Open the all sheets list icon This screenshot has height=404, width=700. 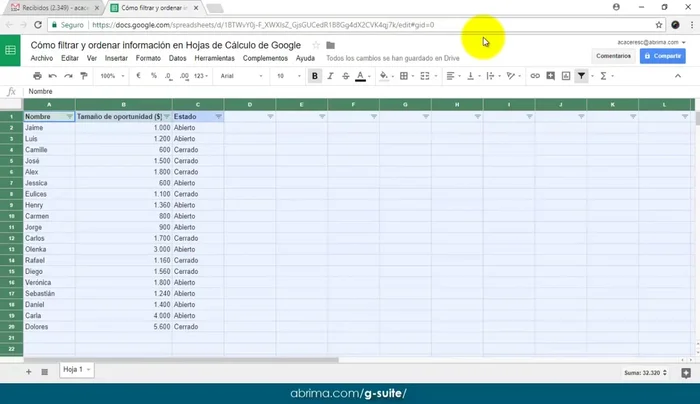pyautogui.click(x=45, y=370)
